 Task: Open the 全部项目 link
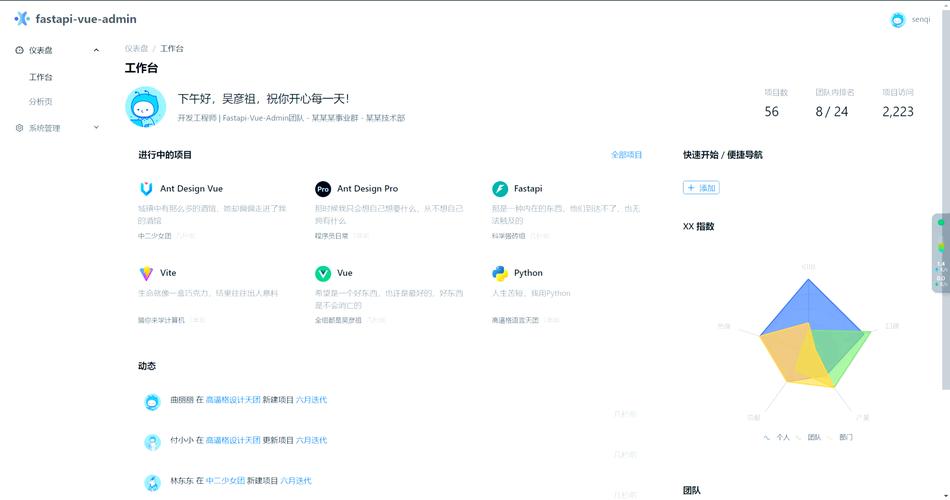(x=626, y=155)
